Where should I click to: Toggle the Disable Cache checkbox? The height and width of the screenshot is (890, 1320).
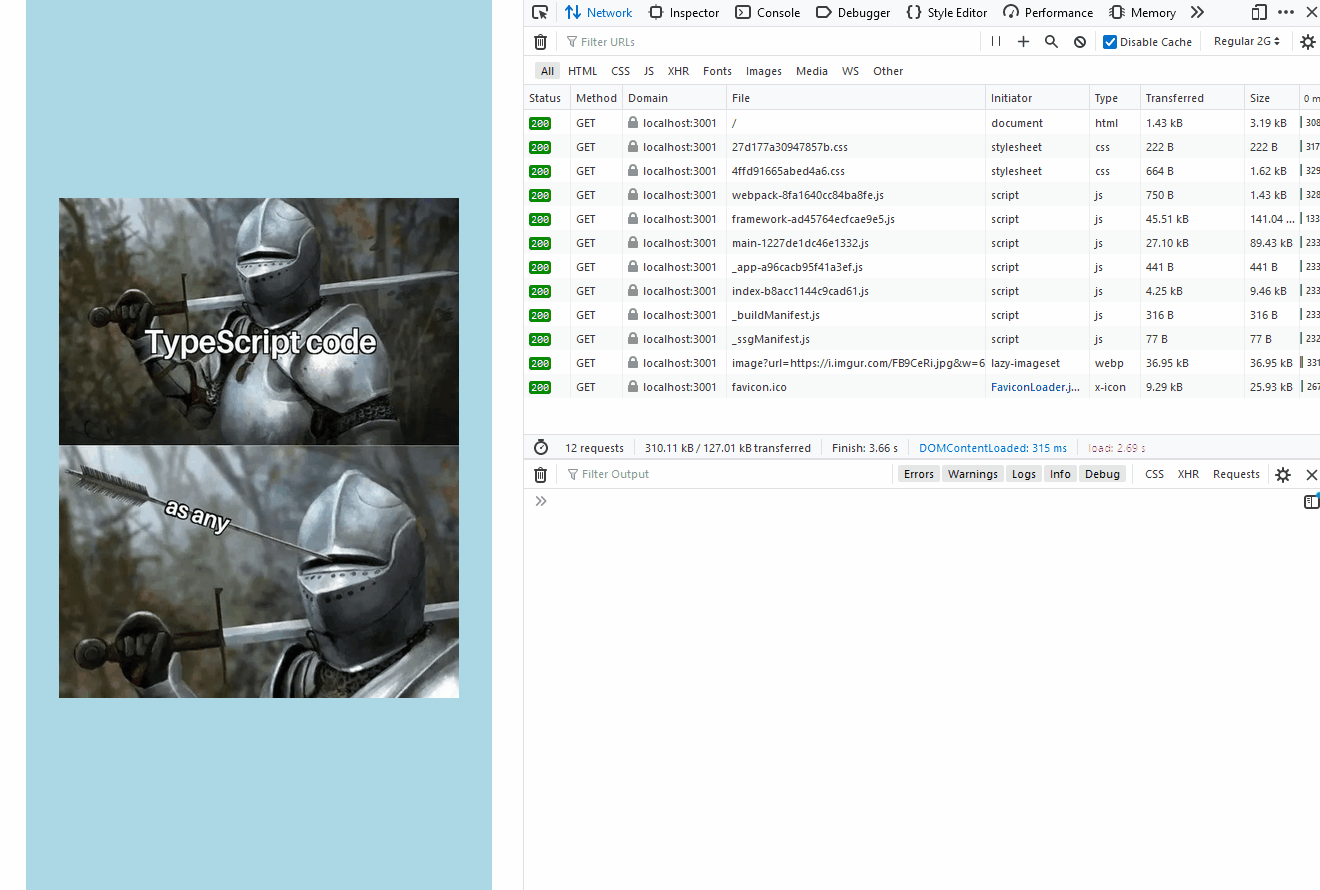pyautogui.click(x=1109, y=41)
